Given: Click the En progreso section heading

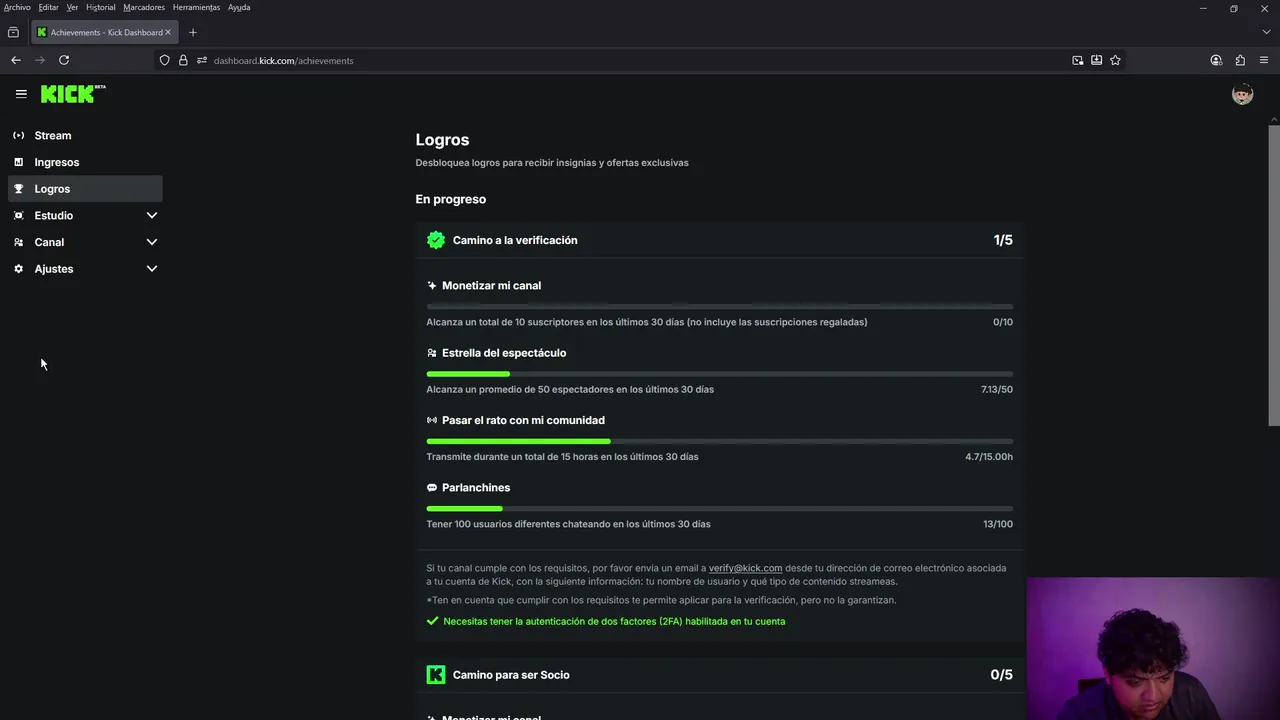Looking at the screenshot, I should (x=451, y=199).
